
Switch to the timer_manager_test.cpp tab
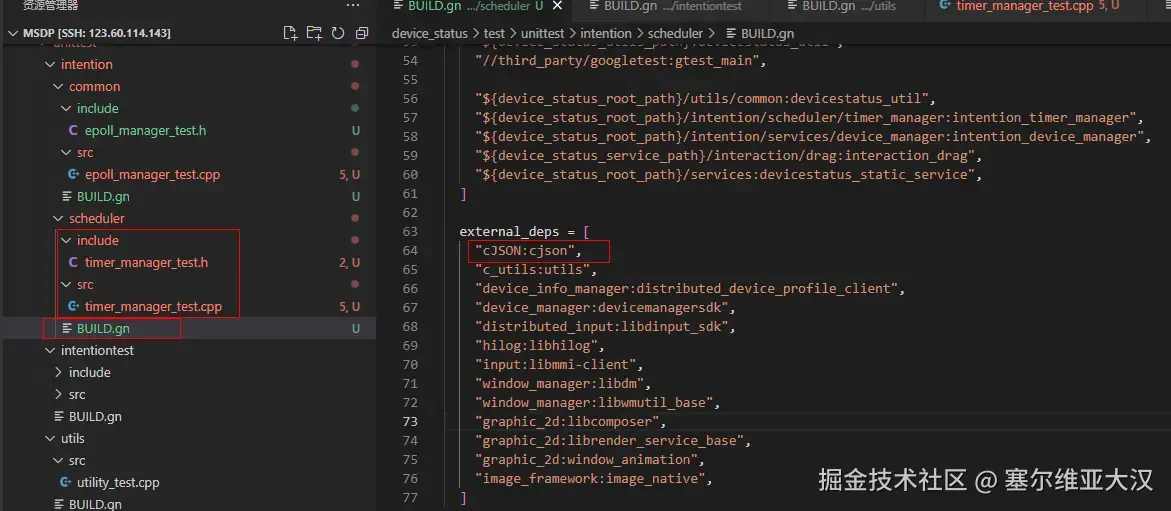pos(1034,7)
